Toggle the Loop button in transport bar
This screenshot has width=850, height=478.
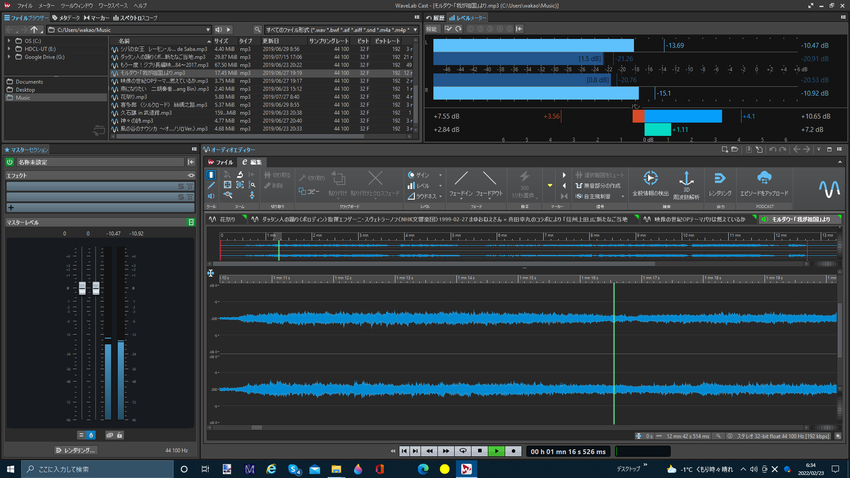point(463,451)
